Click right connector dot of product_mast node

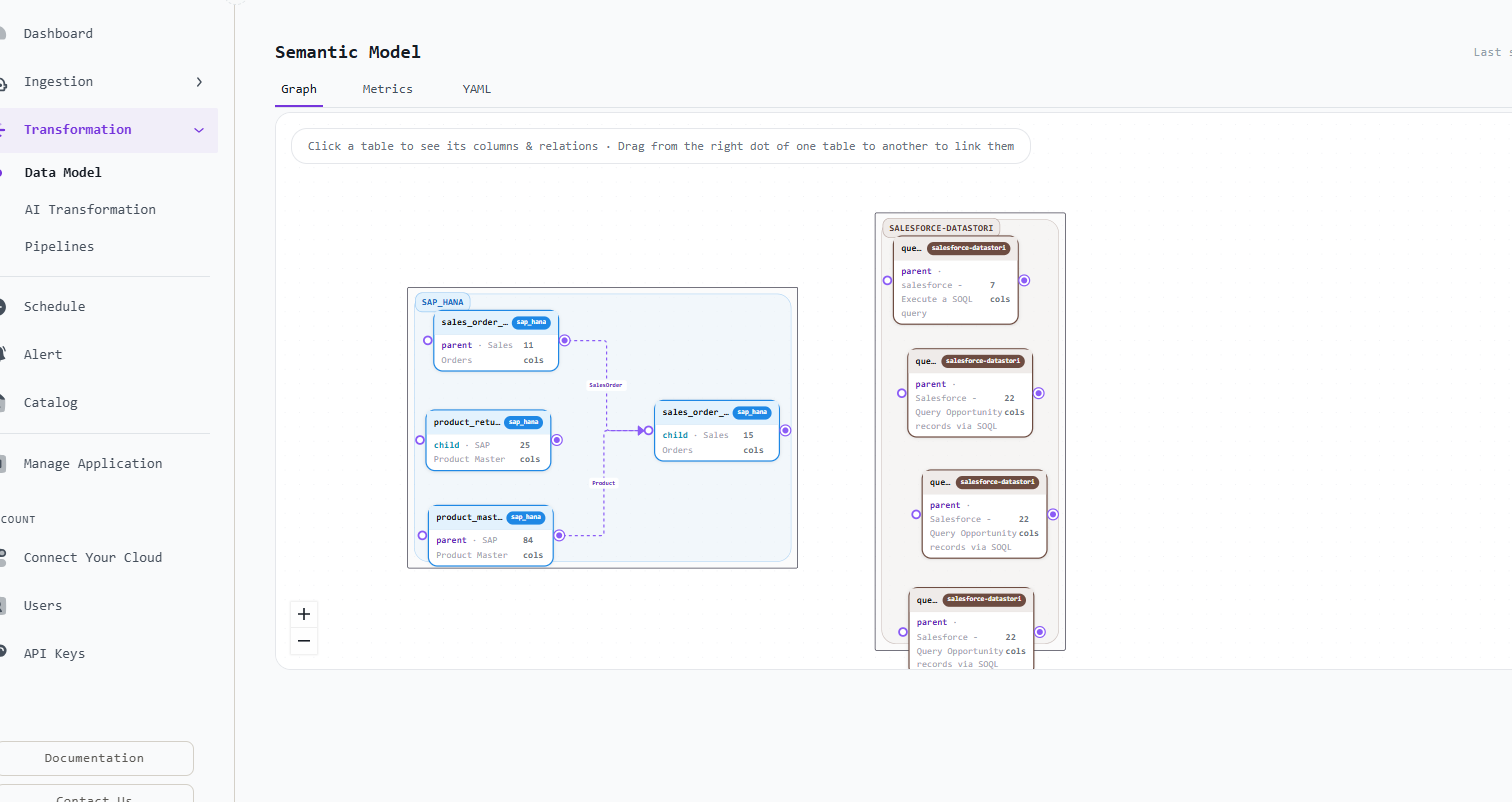point(559,535)
